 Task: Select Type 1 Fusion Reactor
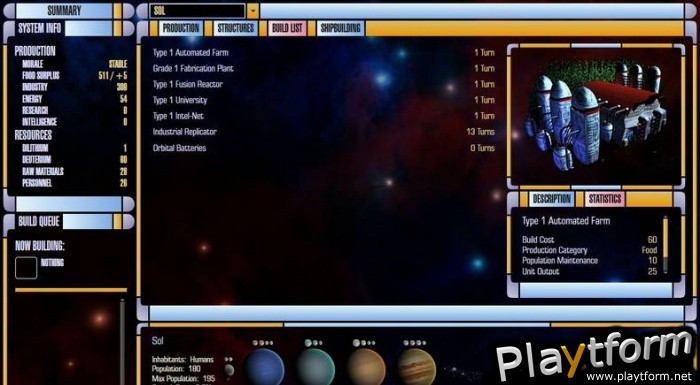(x=324, y=84)
